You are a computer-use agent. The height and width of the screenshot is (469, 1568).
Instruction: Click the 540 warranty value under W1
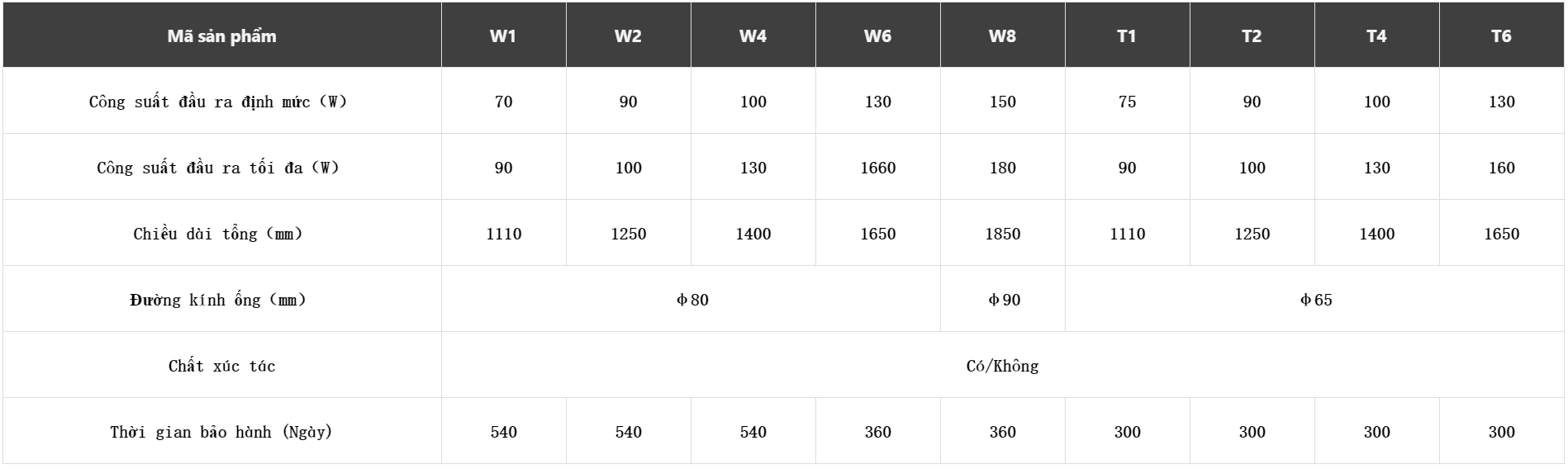(x=504, y=432)
